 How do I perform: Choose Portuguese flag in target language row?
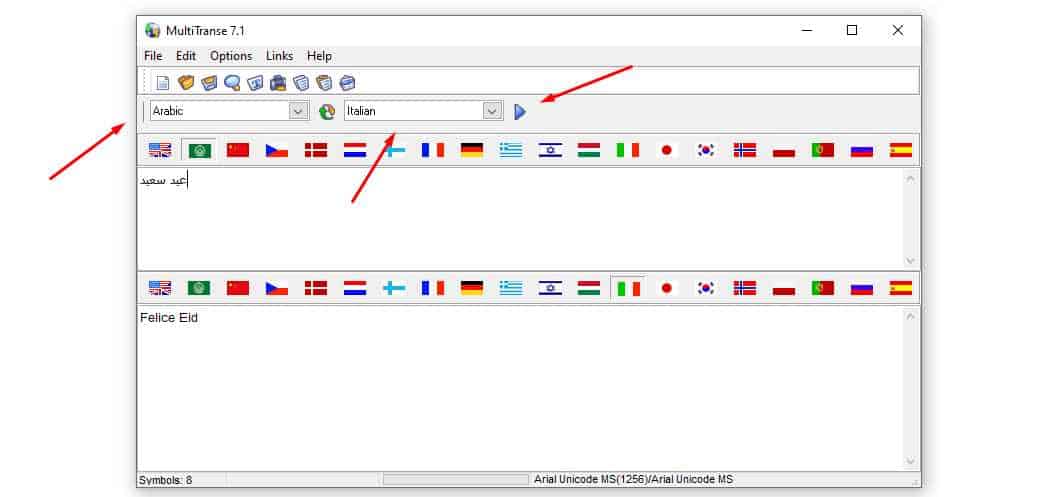(822, 288)
